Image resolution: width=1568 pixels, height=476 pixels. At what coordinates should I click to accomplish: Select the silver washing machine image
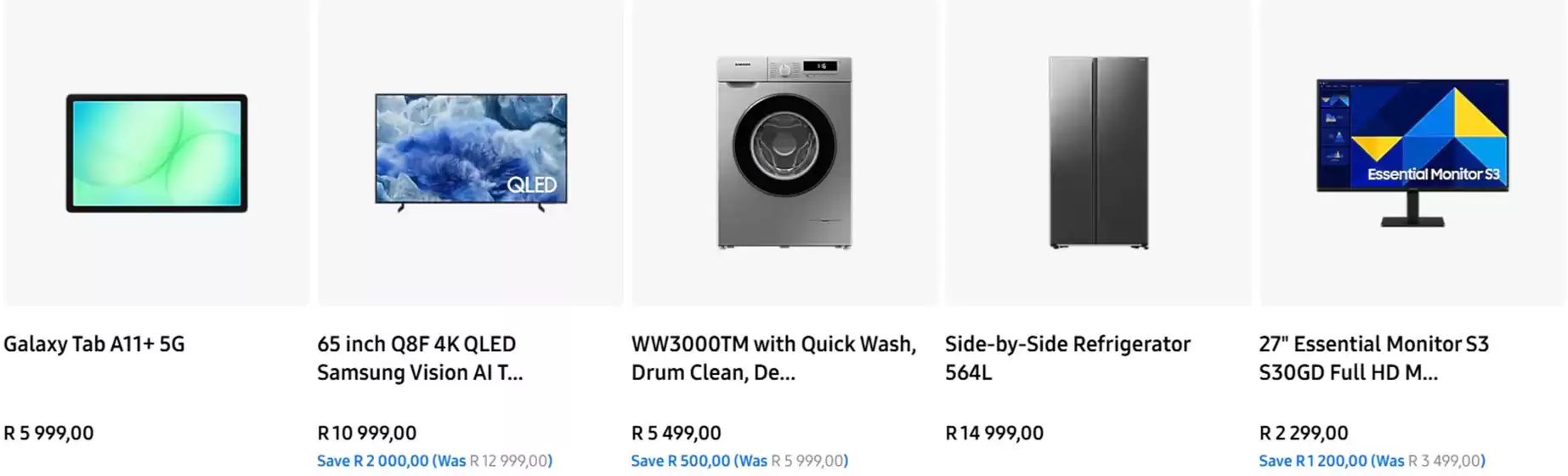(784, 153)
